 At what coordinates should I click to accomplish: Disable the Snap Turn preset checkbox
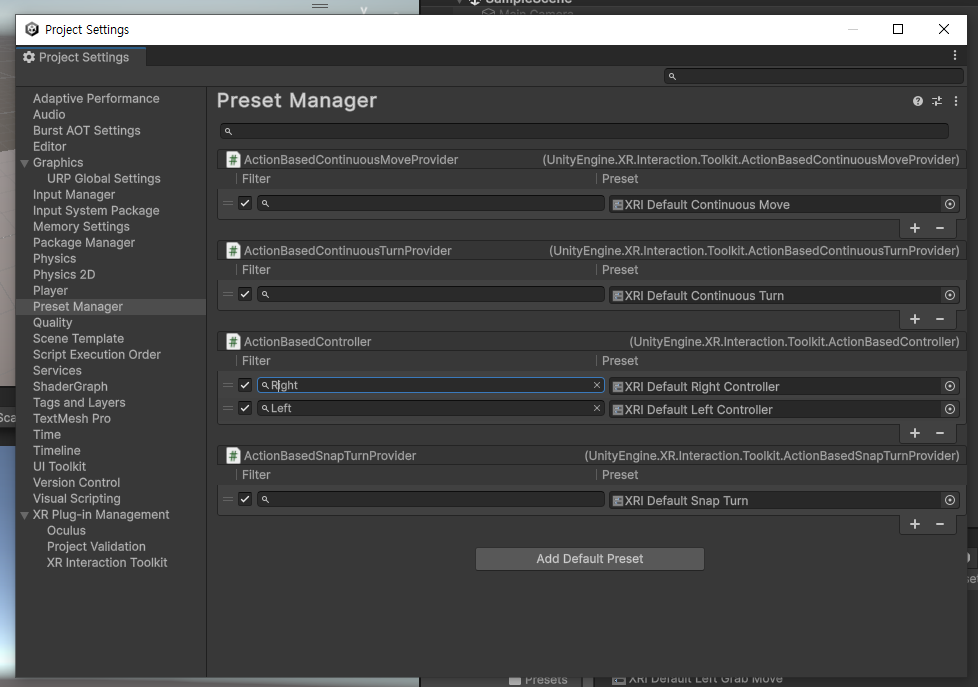(x=245, y=499)
